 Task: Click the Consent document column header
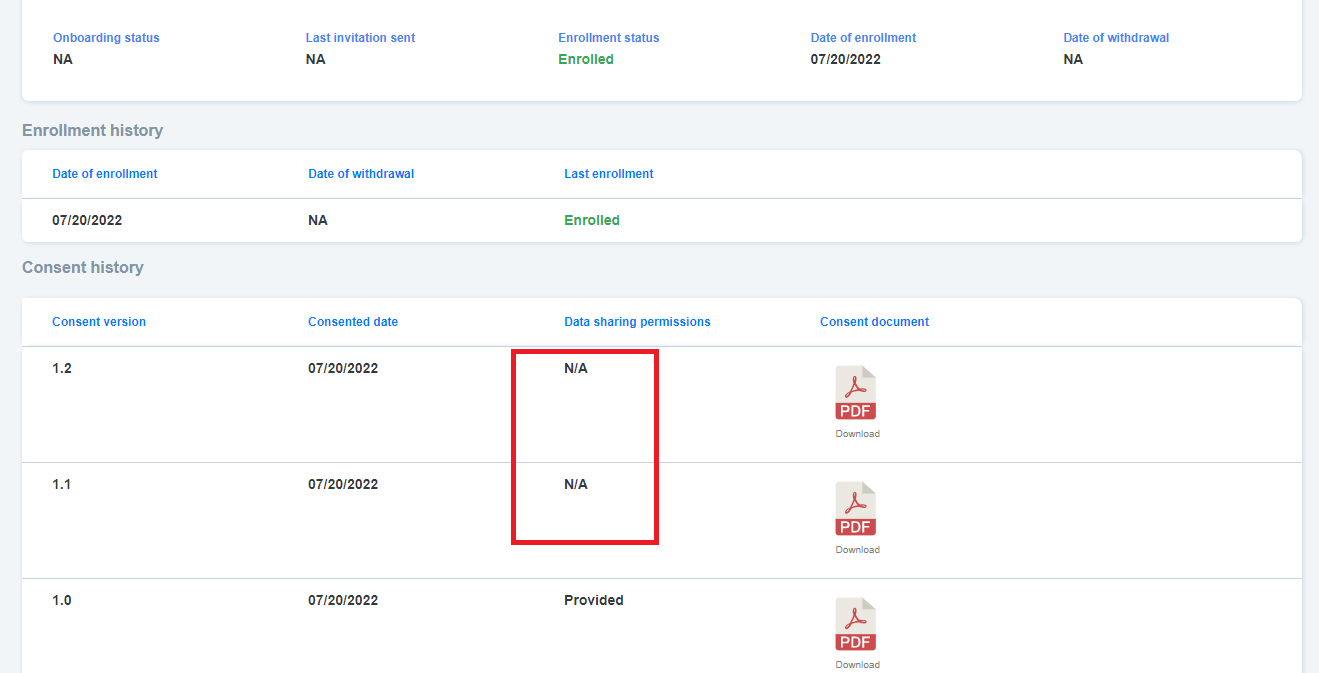[875, 322]
